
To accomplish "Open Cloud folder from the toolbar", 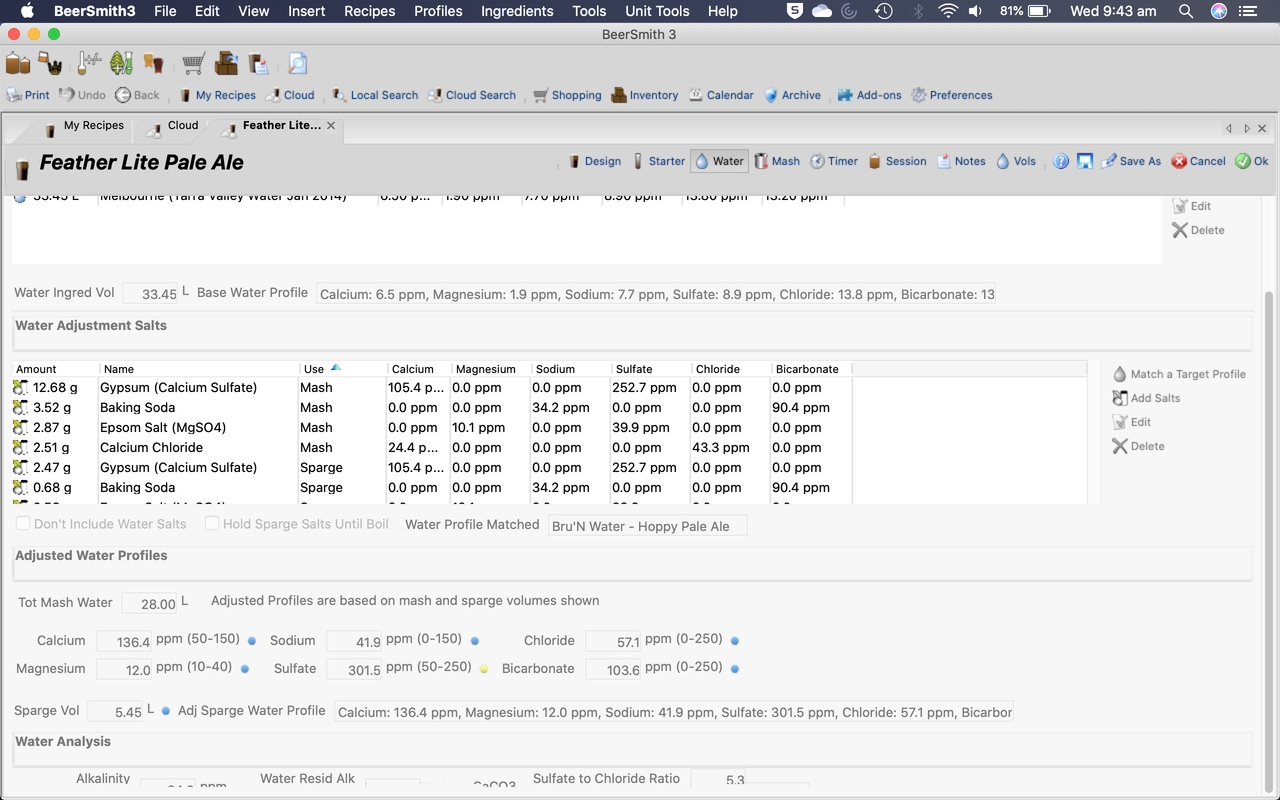I will (290, 95).
